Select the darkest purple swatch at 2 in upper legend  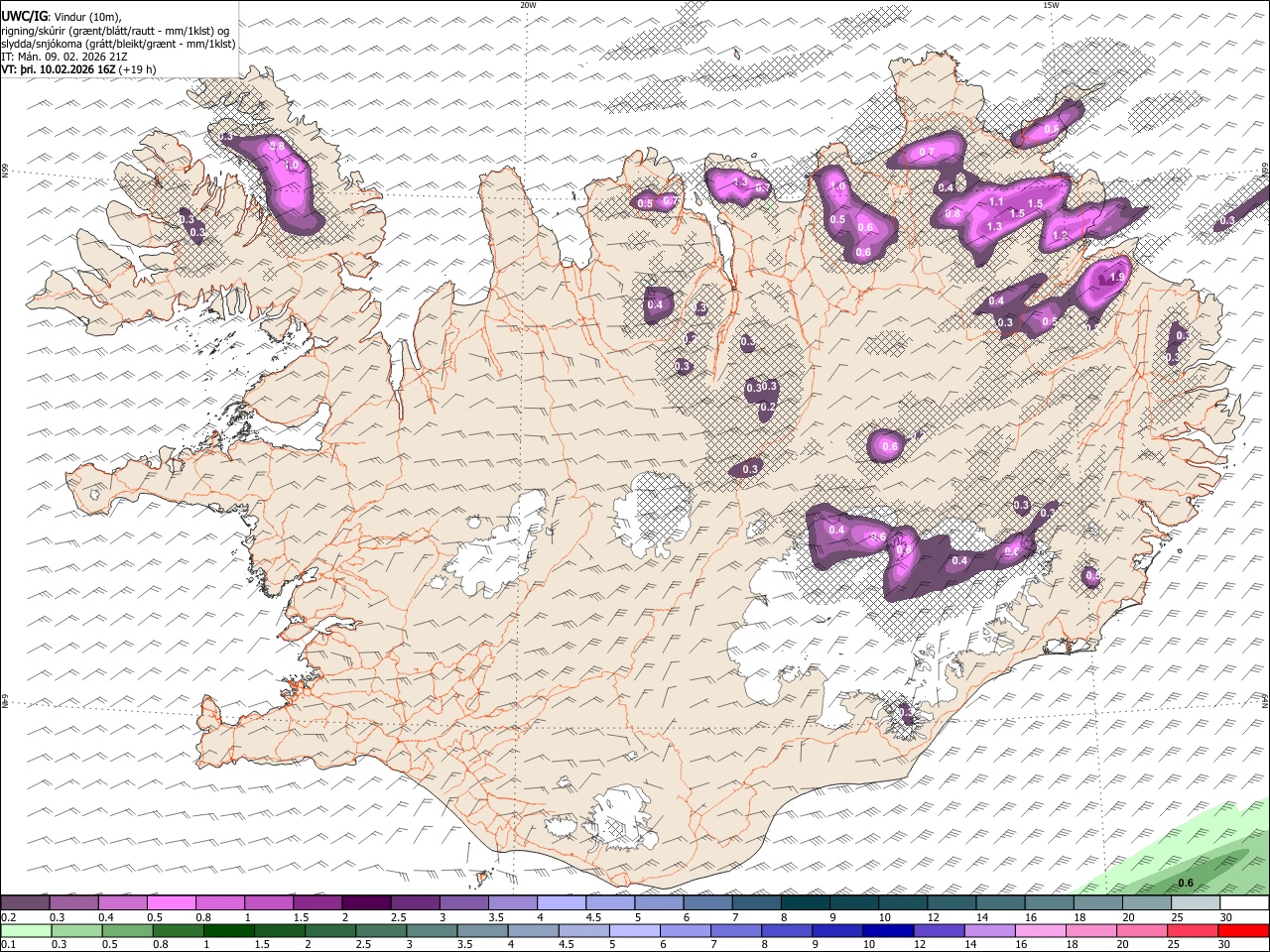pos(366,903)
